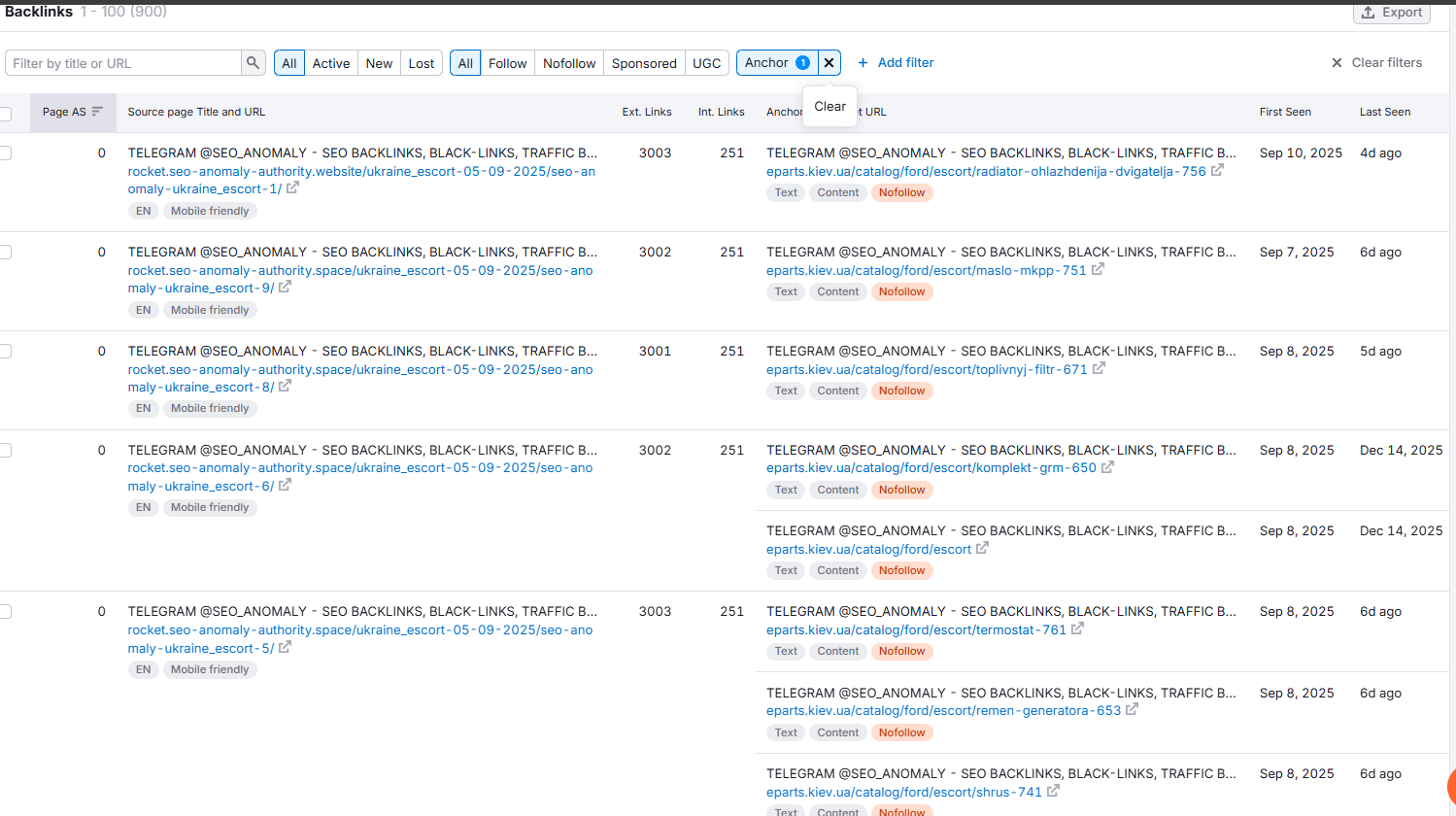Open target URL radiator-ohlazhdenija-dvigatelja-756

986,172
